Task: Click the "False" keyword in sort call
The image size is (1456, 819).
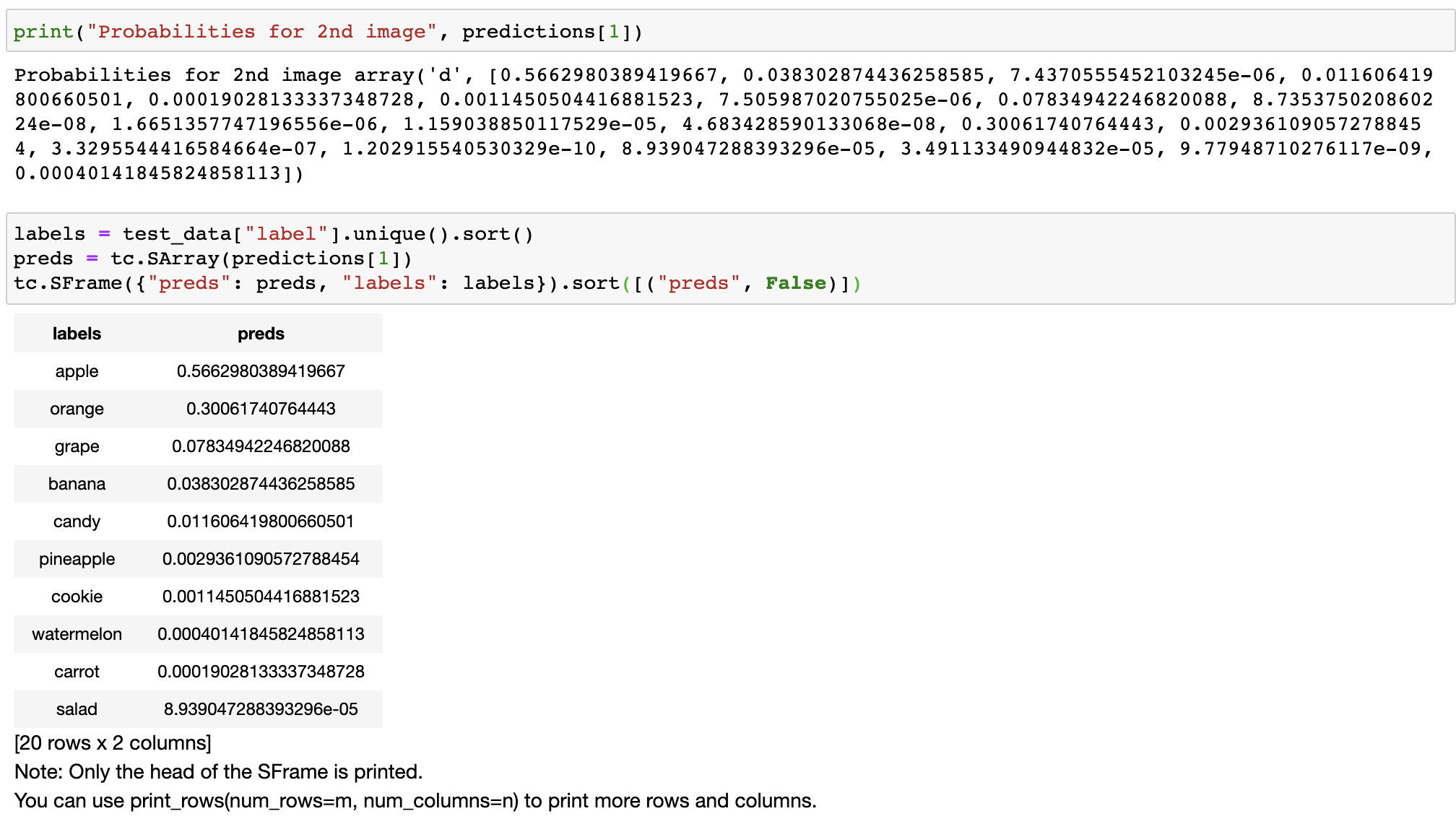Action: [x=795, y=283]
